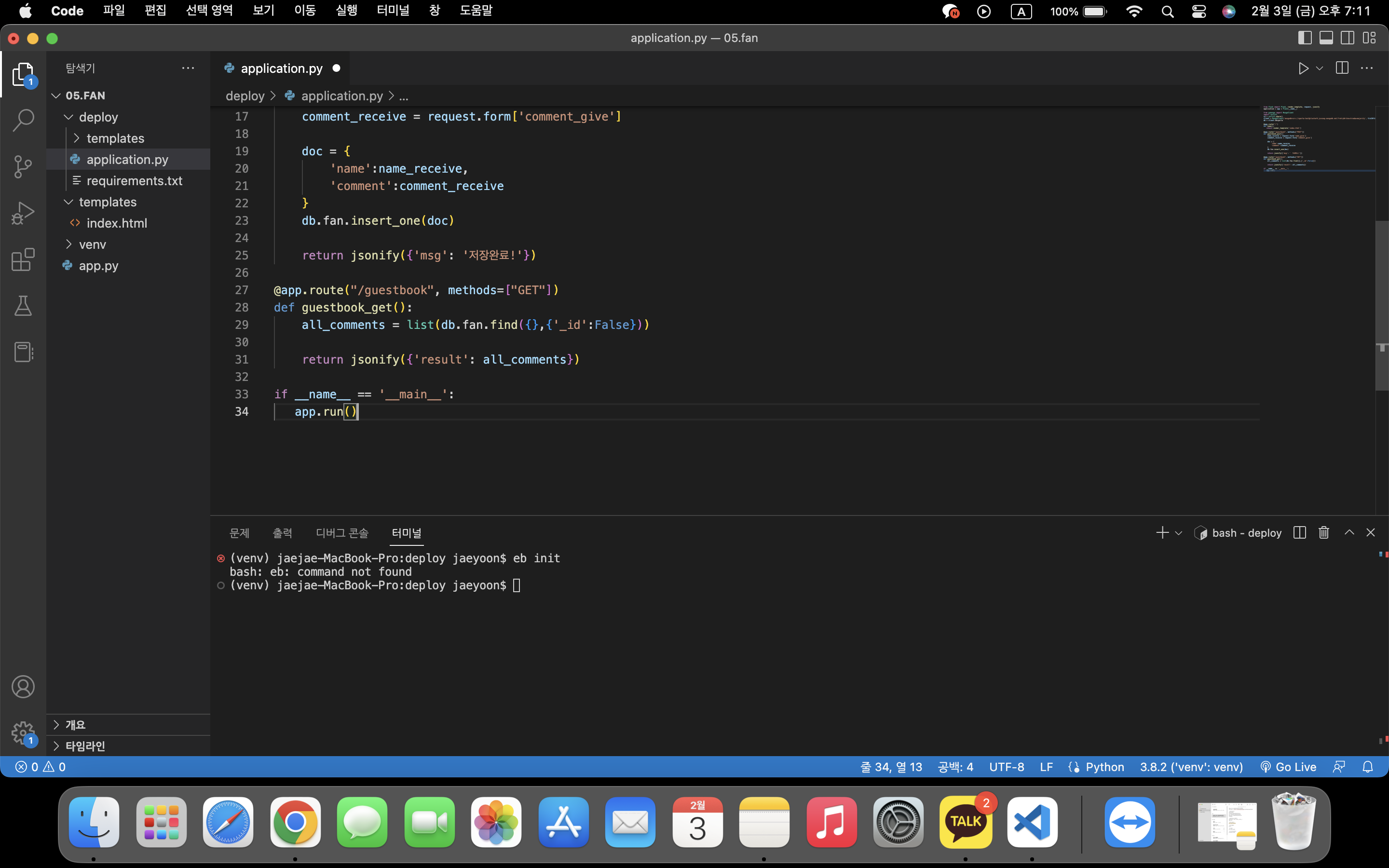Run the Python file with play icon

pyautogui.click(x=1304, y=68)
